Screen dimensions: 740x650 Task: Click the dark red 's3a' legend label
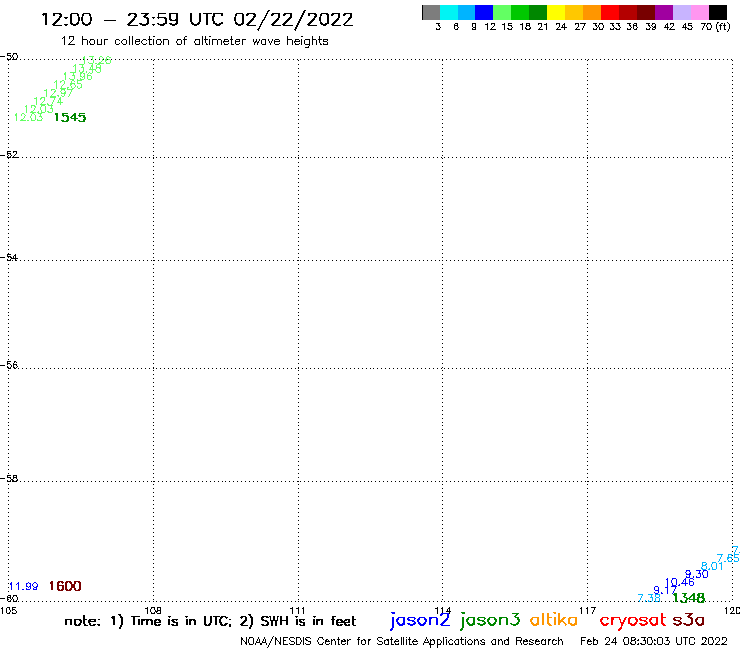[x=689, y=621]
